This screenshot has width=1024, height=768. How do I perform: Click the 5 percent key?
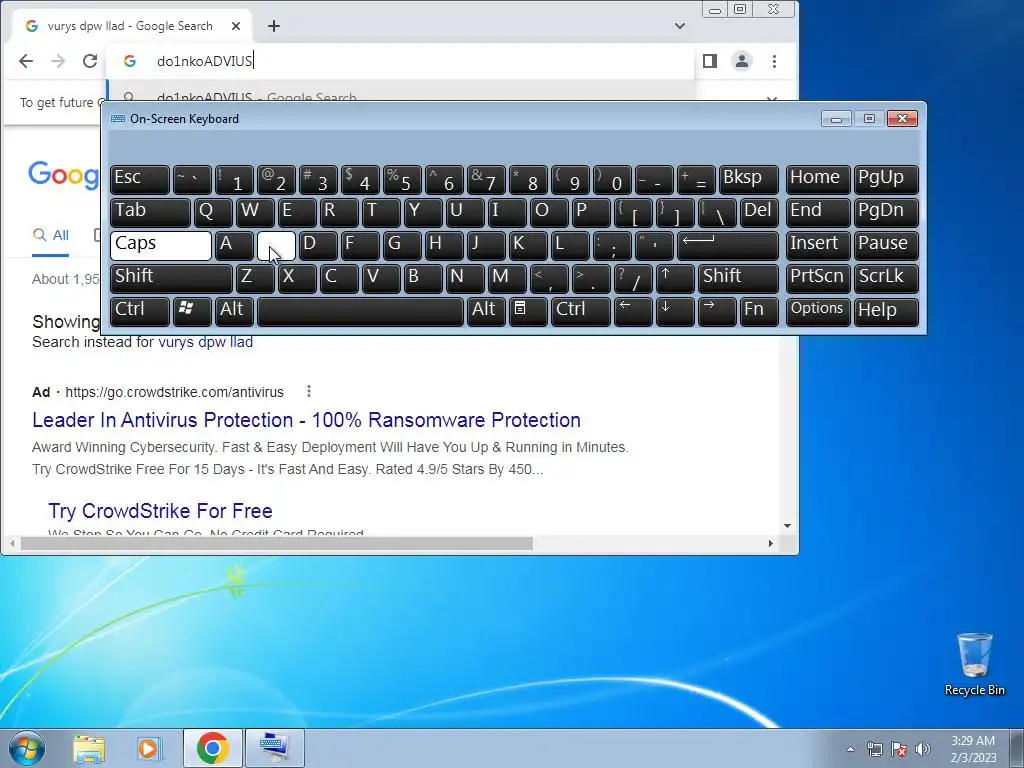(402, 180)
